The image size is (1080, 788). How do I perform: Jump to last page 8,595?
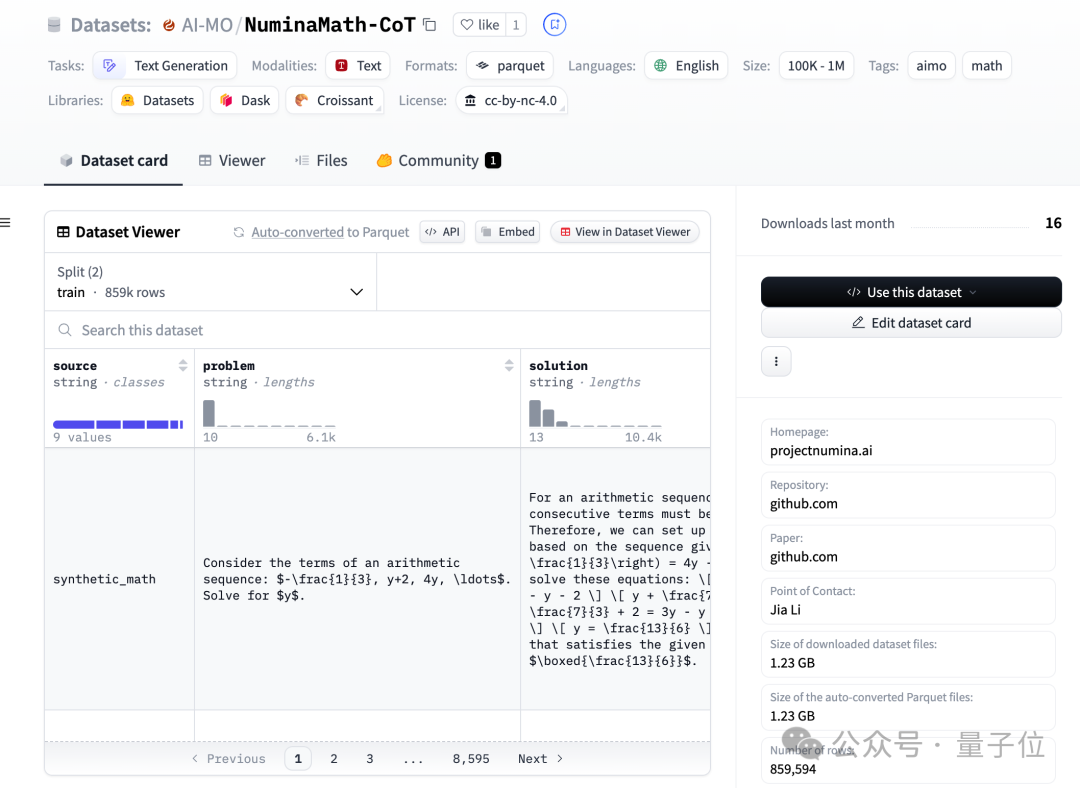coord(471,758)
